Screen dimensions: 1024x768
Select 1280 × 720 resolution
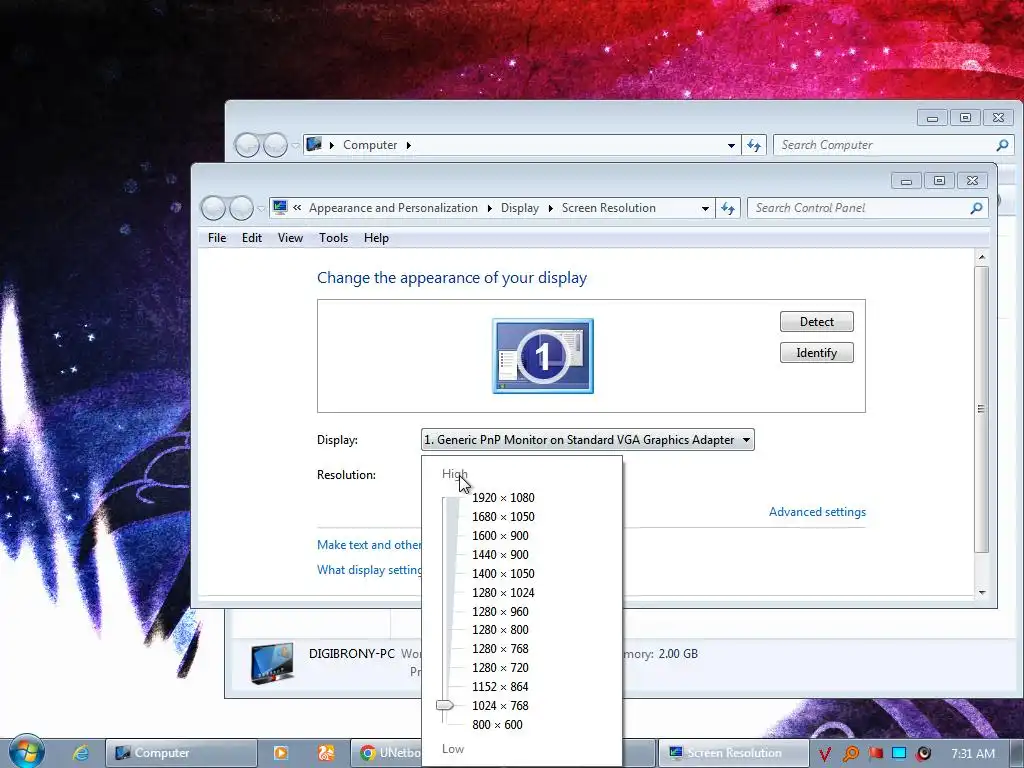[x=500, y=667]
